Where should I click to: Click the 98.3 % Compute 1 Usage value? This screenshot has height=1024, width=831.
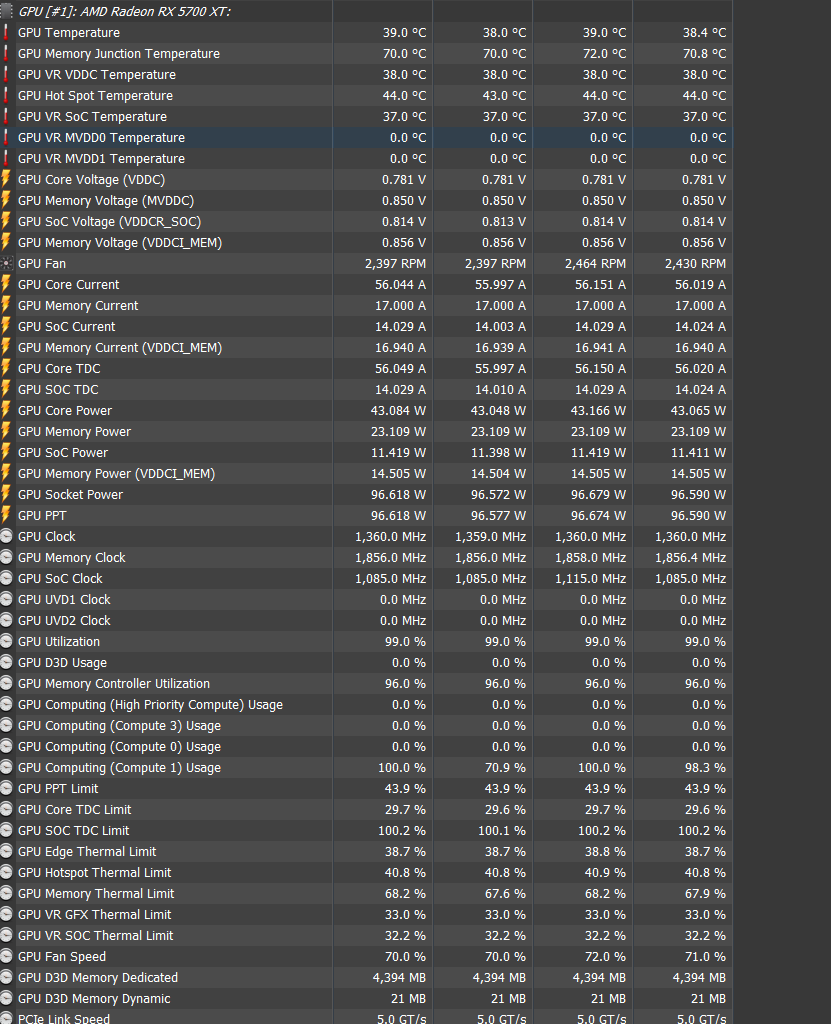point(705,767)
